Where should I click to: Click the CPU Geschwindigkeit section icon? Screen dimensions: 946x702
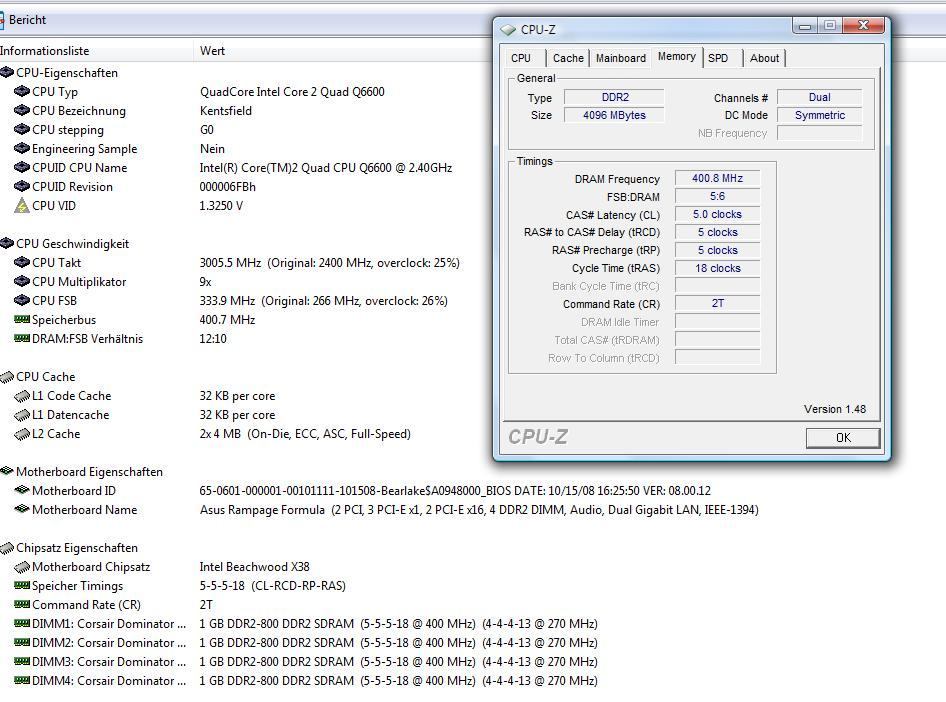(x=7, y=243)
